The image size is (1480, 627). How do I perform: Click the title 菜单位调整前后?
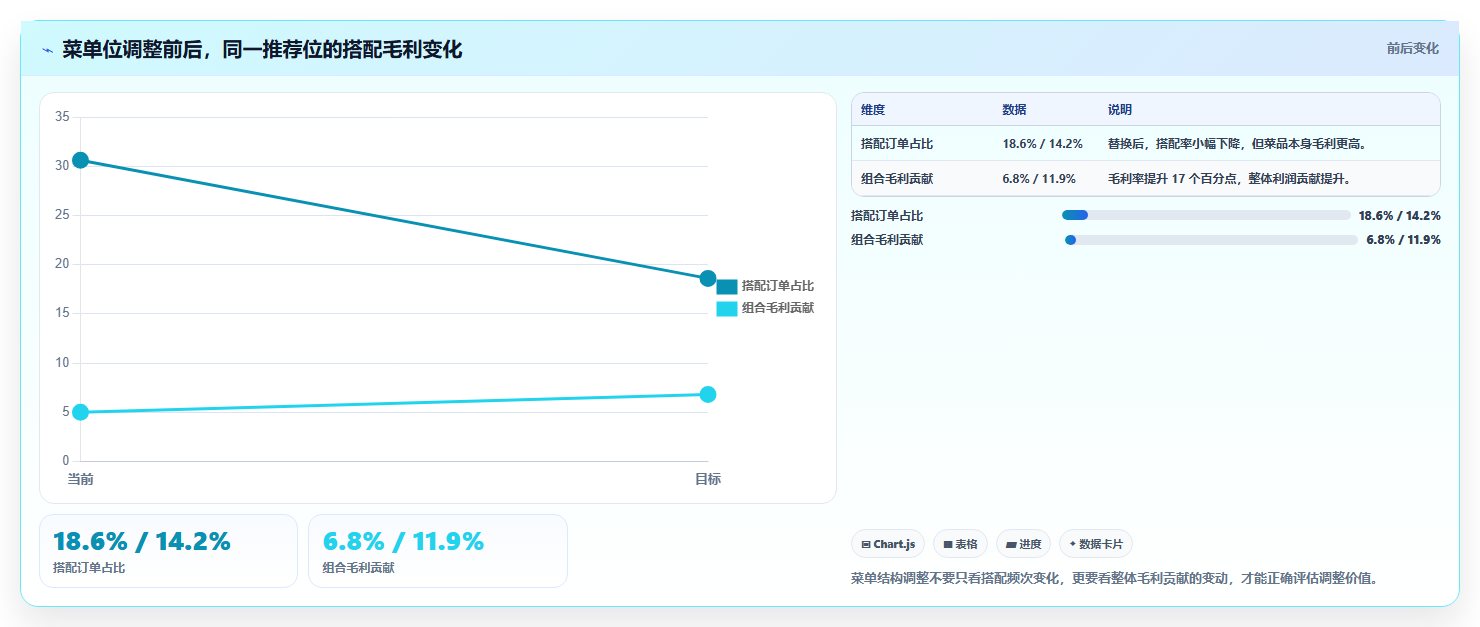[262, 49]
